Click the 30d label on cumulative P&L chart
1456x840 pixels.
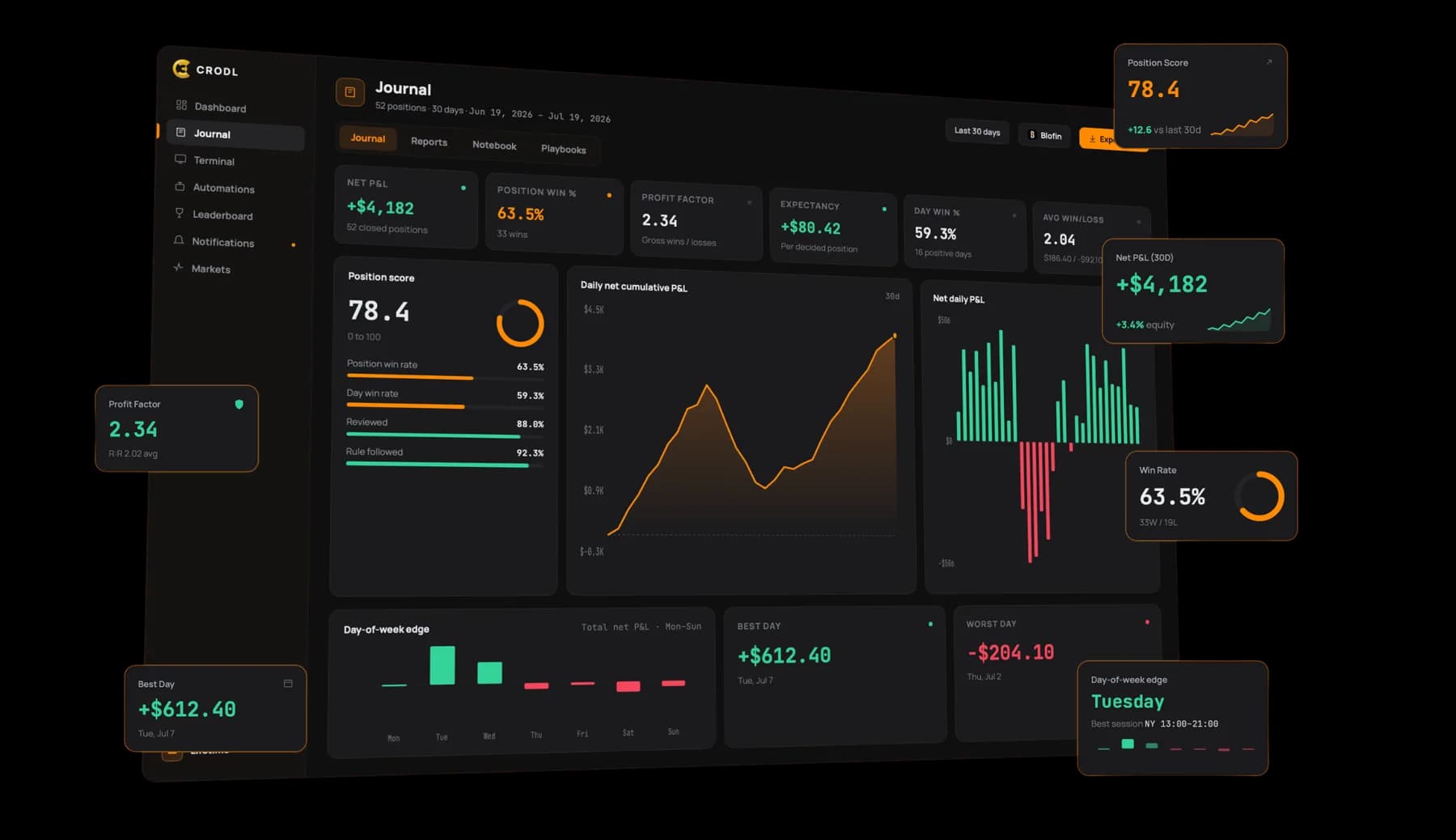(892, 296)
